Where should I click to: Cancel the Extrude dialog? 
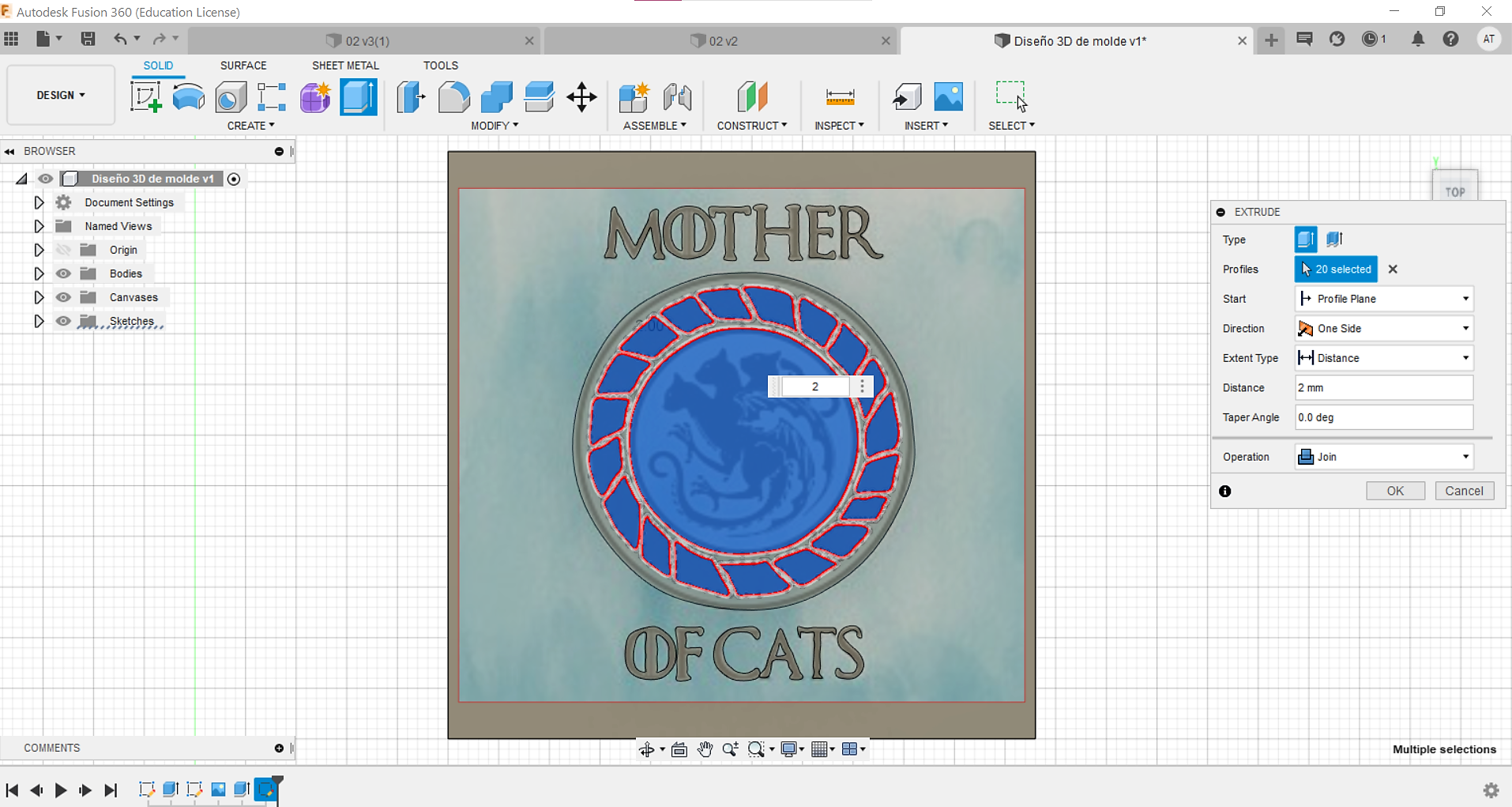tap(1464, 491)
